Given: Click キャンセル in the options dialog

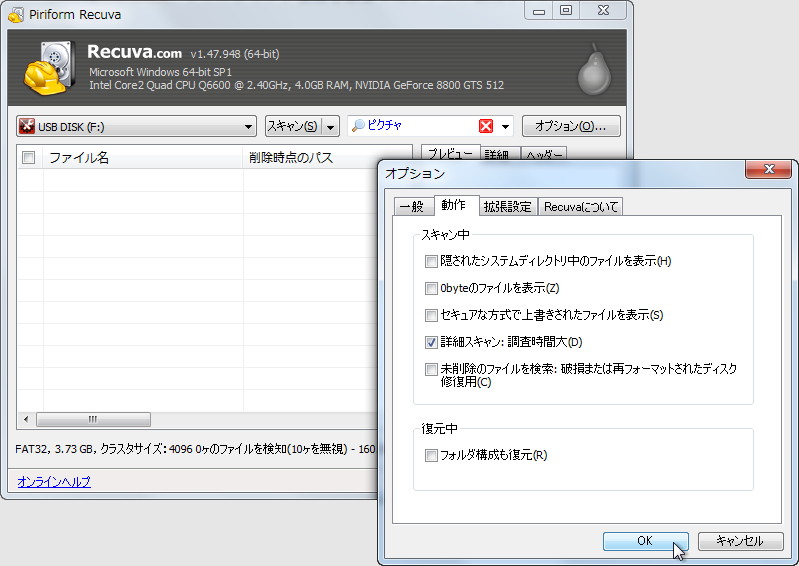Looking at the screenshot, I should (740, 541).
